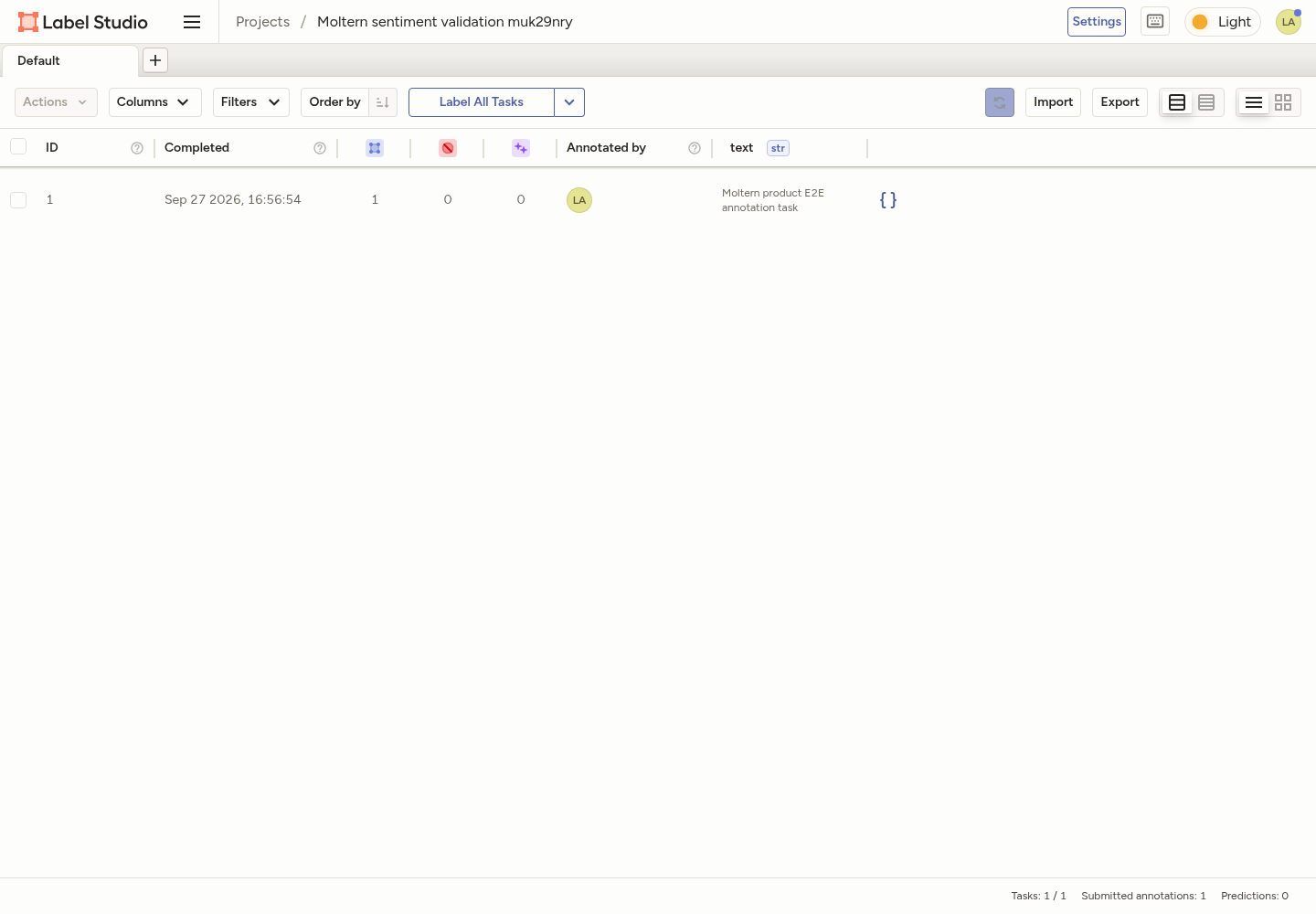Click the Export button

1120,102
